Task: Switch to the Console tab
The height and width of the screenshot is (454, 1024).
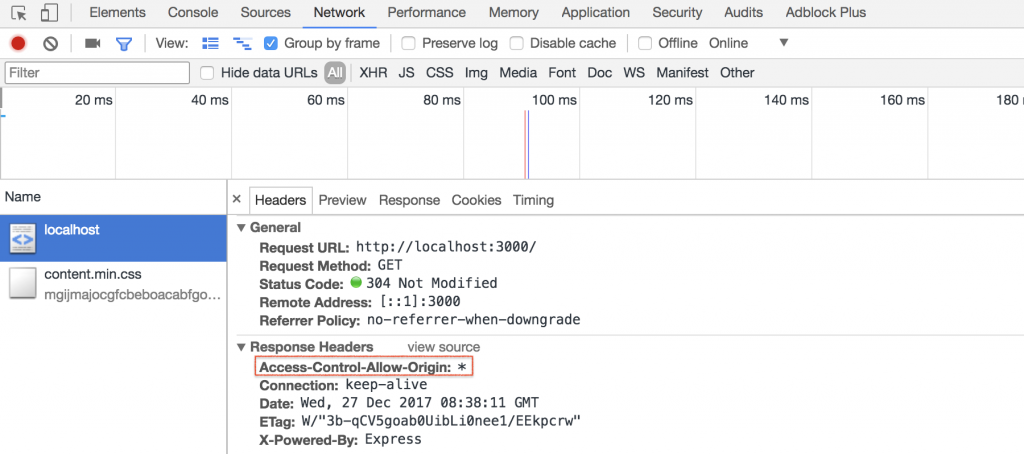Action: click(193, 13)
